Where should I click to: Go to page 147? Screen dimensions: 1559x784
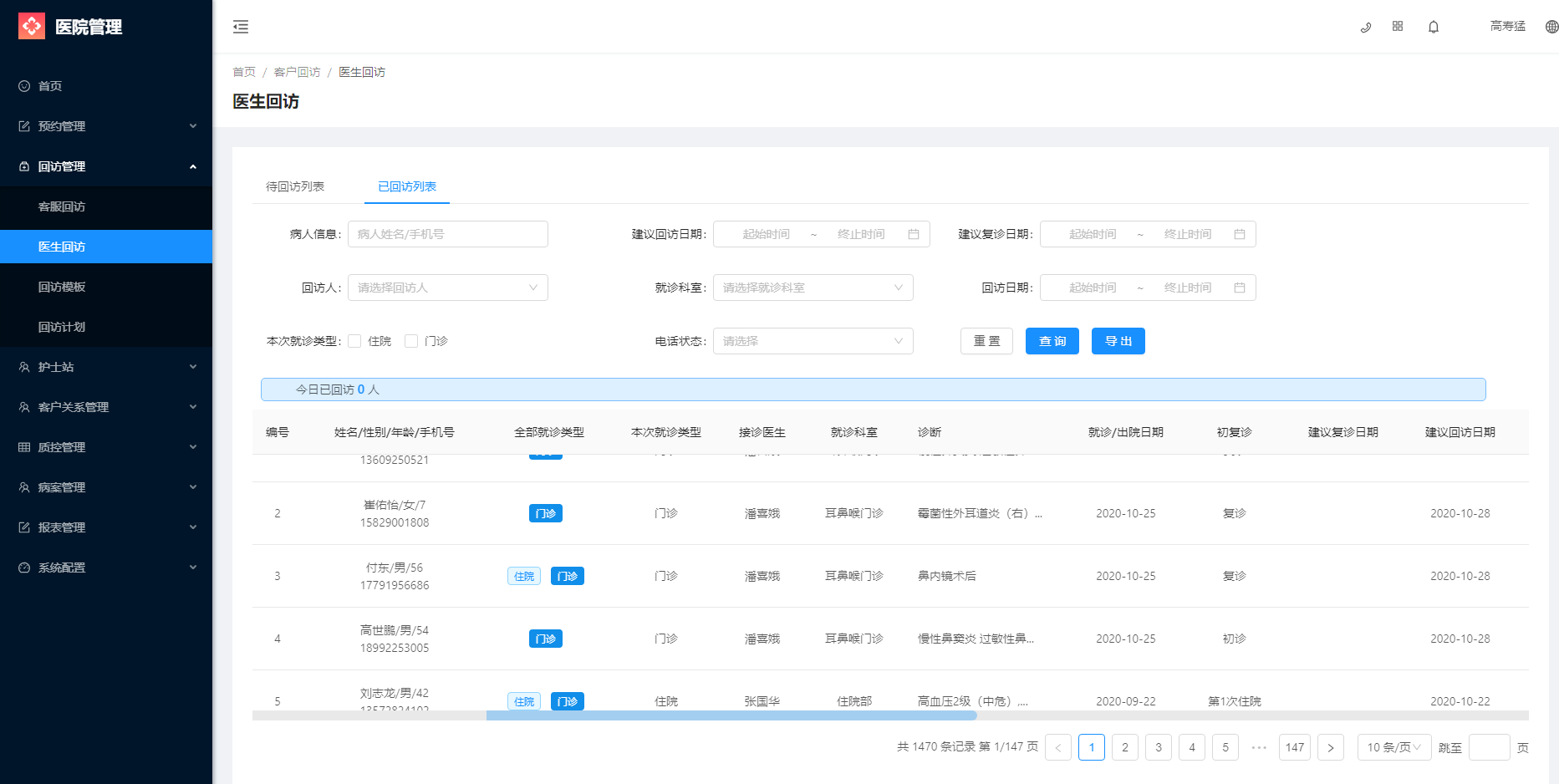click(x=1295, y=747)
